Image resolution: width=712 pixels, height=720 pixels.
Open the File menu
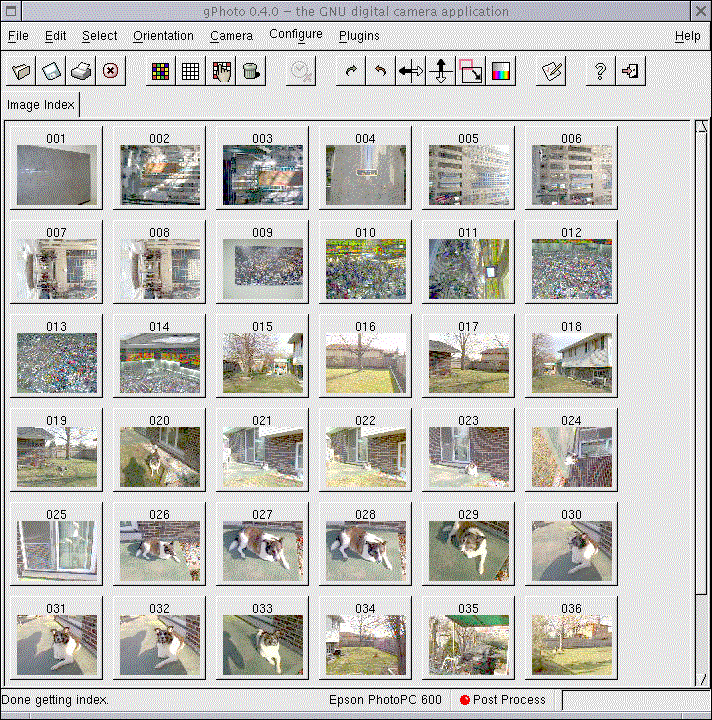click(x=18, y=36)
